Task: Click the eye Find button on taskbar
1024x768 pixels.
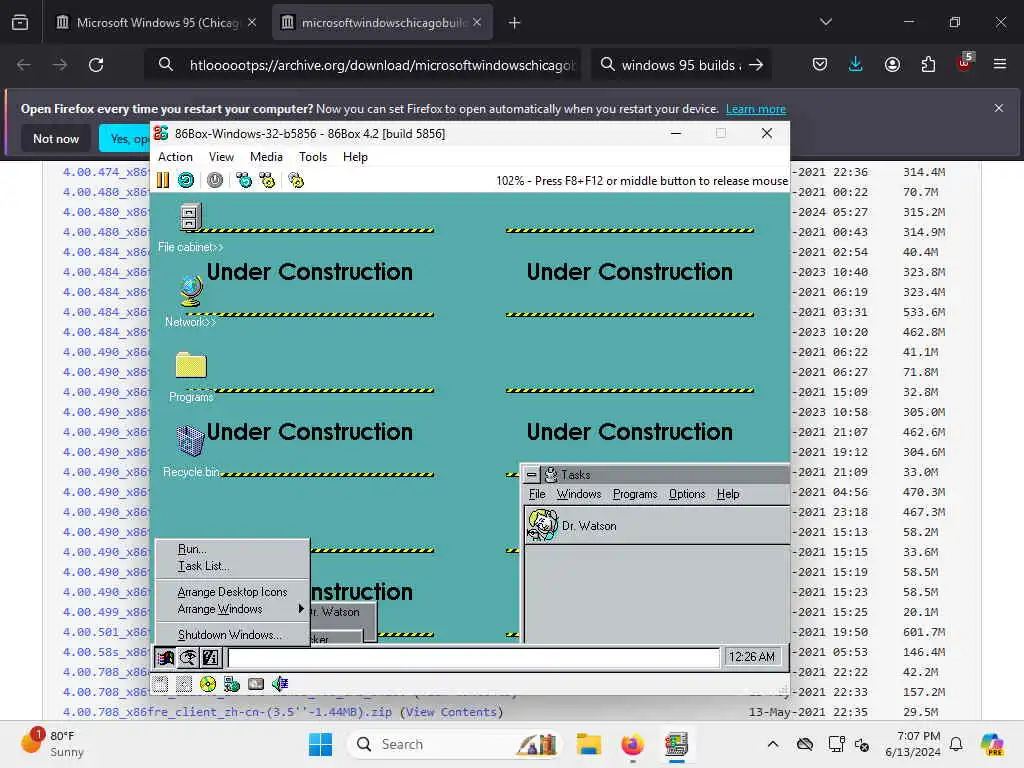Action: 188,658
